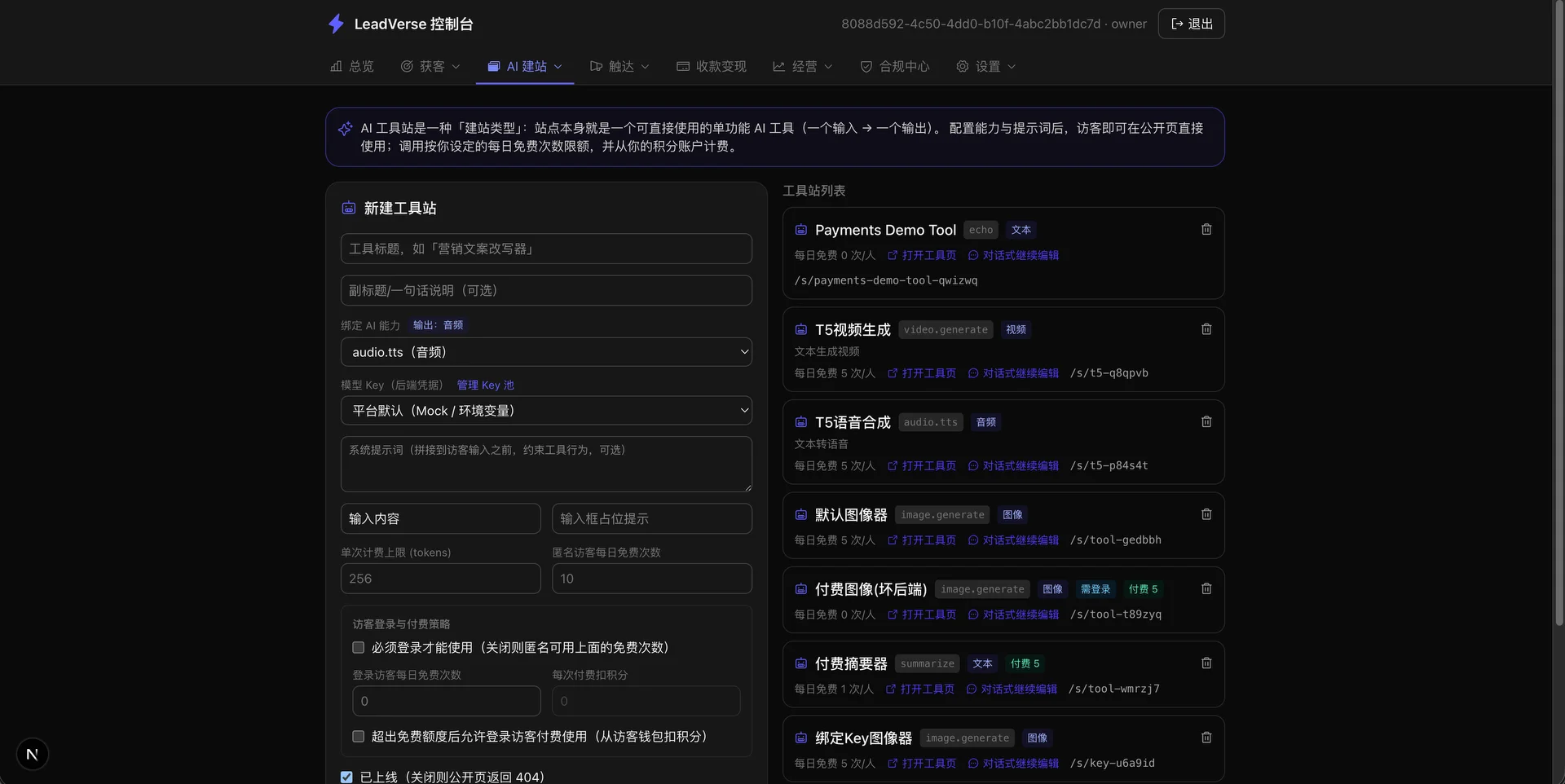Open the 收款变现 tab
Viewport: 1565px width, 784px height.
tap(712, 66)
